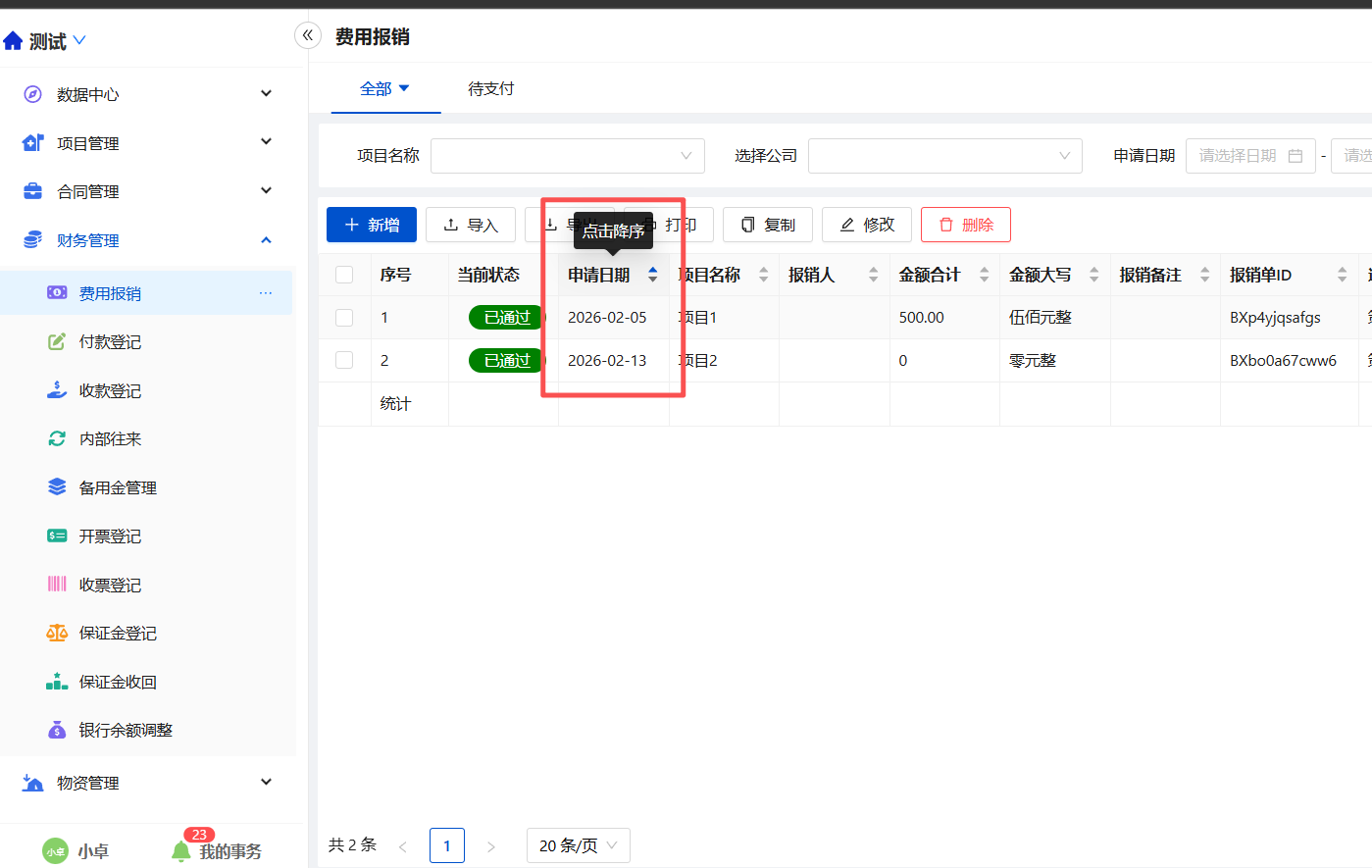Screen dimensions: 1372x868
Task: Click the 小卓 user avatar
Action: (56, 851)
